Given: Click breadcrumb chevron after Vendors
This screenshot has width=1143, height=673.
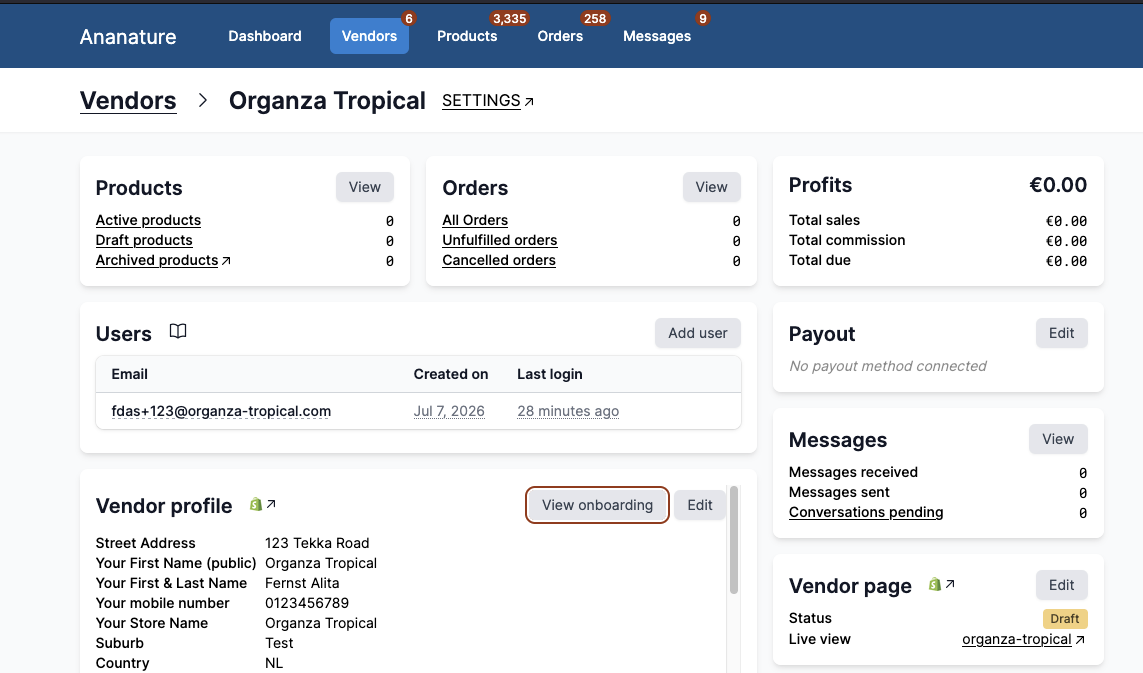Looking at the screenshot, I should coord(203,101).
